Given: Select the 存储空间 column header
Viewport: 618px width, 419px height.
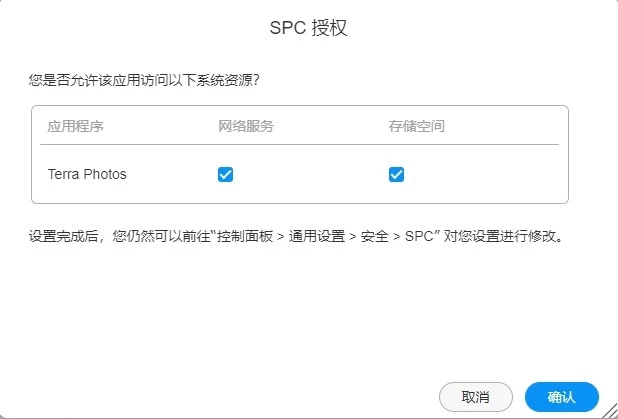Looking at the screenshot, I should tap(416, 127).
